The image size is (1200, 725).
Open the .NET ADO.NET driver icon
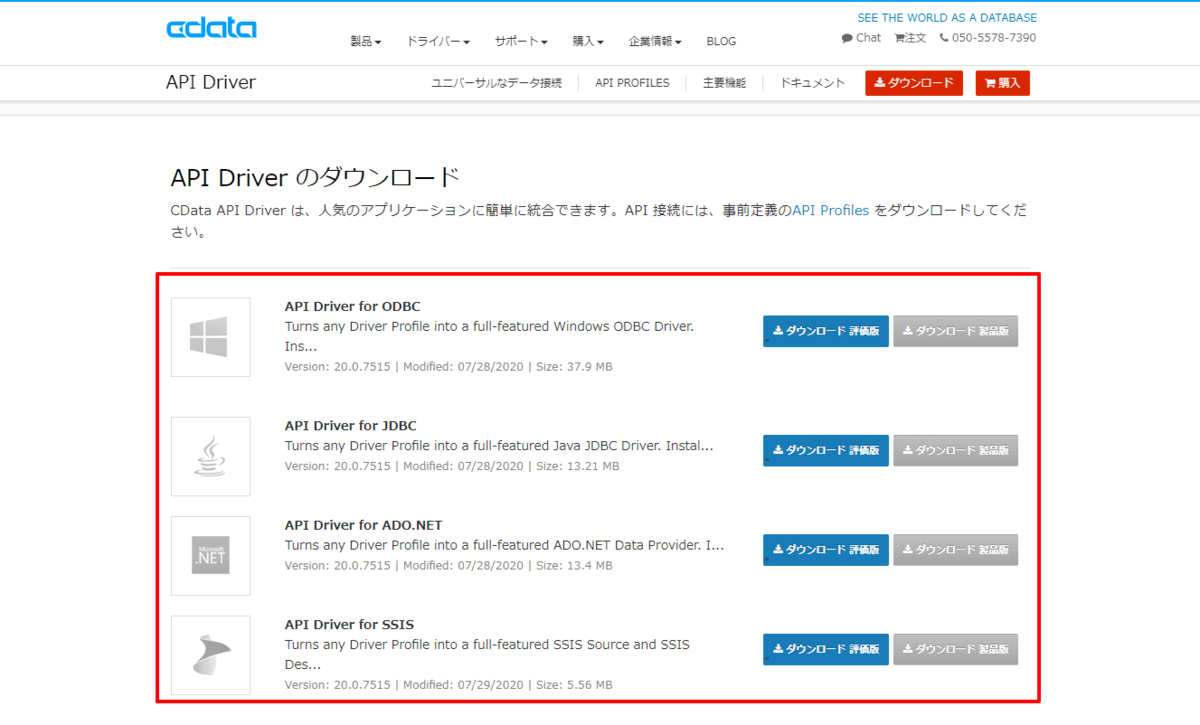[x=210, y=555]
